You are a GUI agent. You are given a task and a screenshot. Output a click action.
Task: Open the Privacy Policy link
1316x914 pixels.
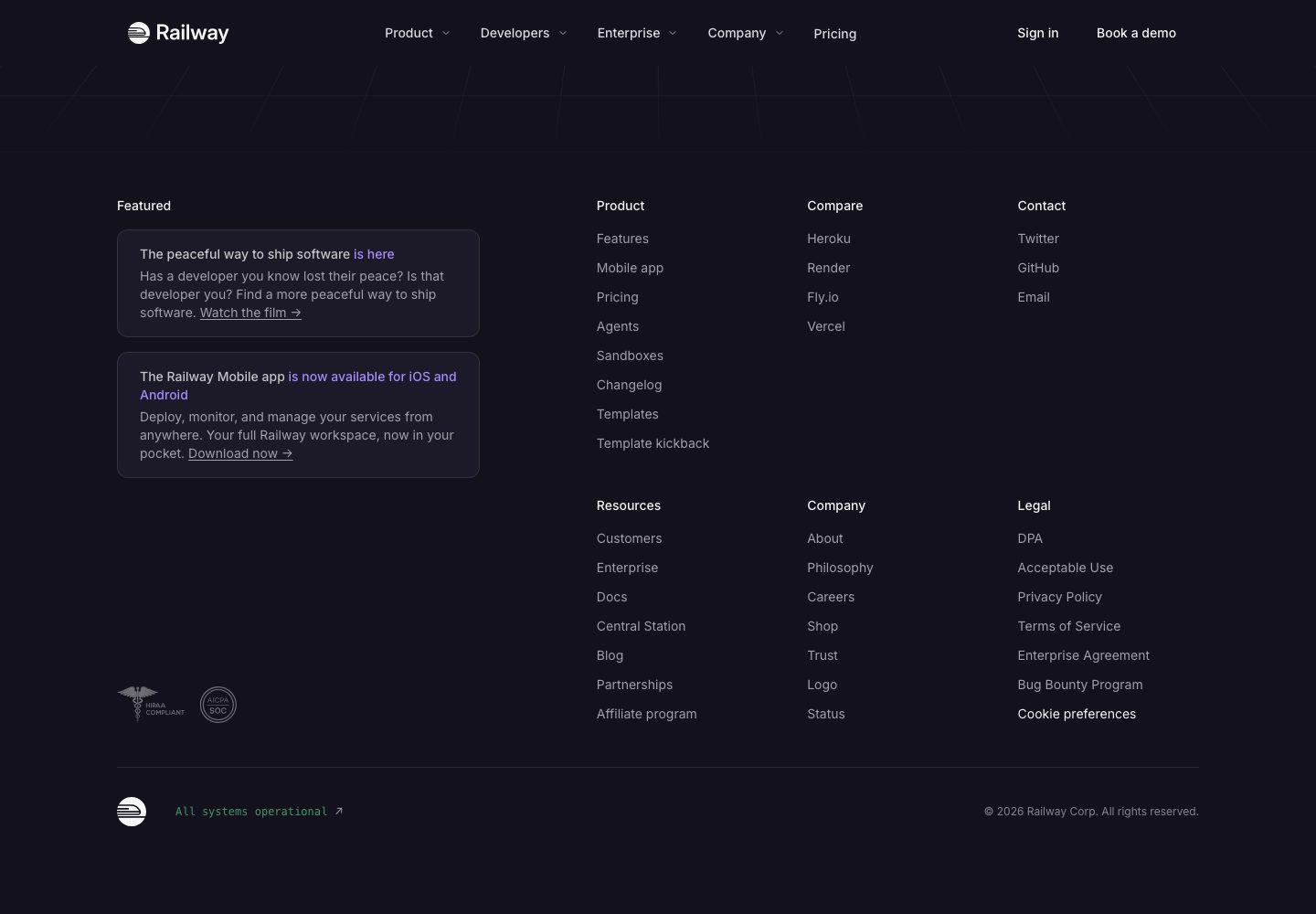pos(1060,597)
